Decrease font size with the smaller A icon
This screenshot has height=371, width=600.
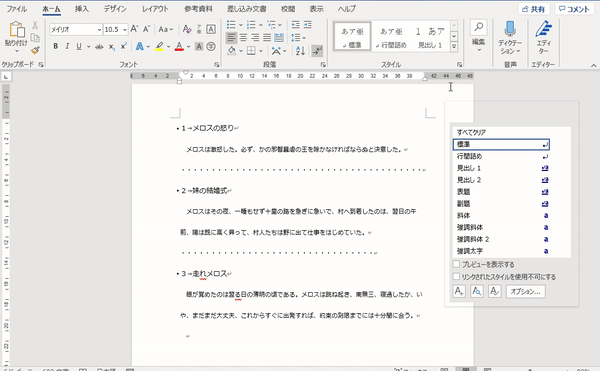tap(147, 29)
